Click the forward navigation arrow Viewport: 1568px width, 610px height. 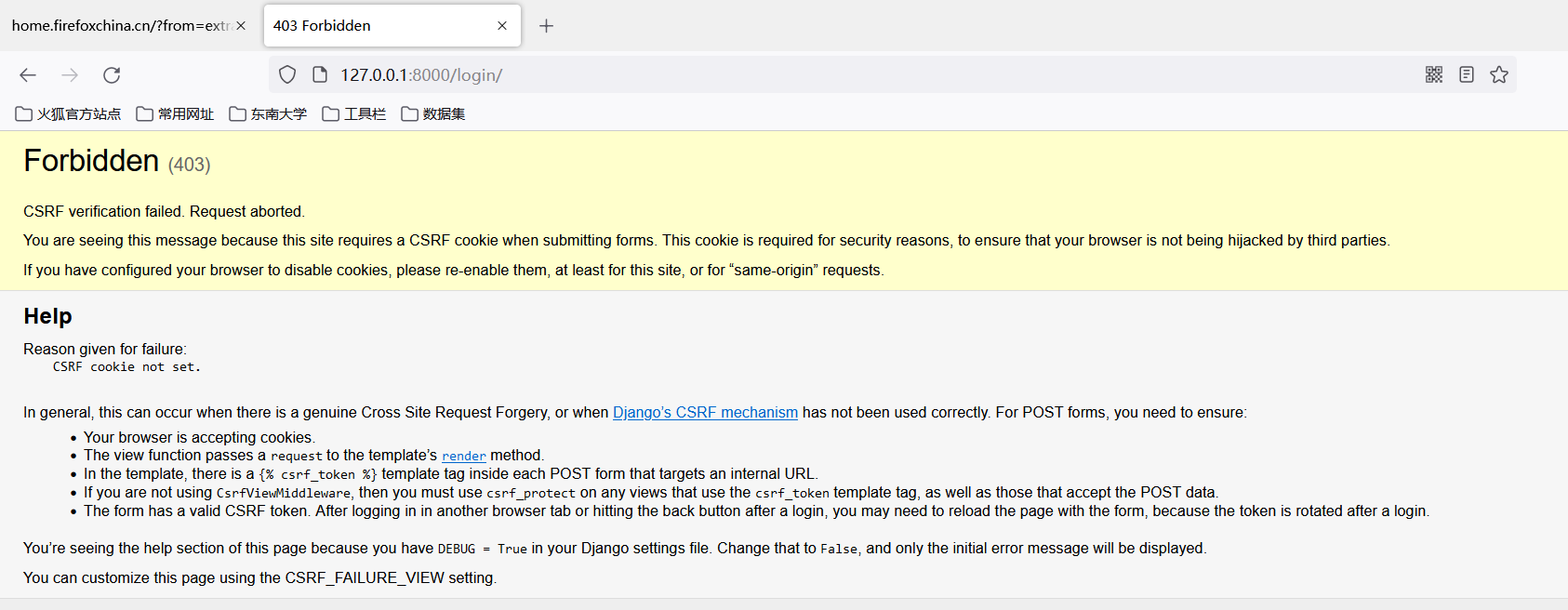[70, 75]
